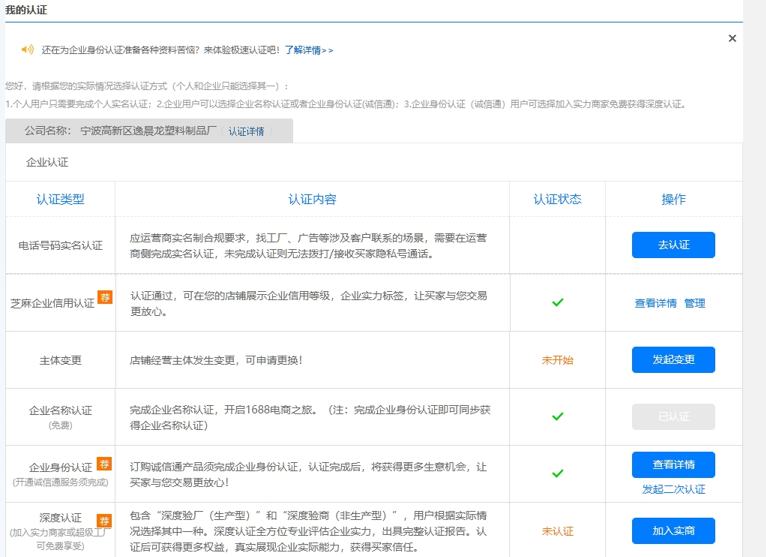Click description 店铺经营主体发生变更，可申请更换!

[x=216, y=361]
